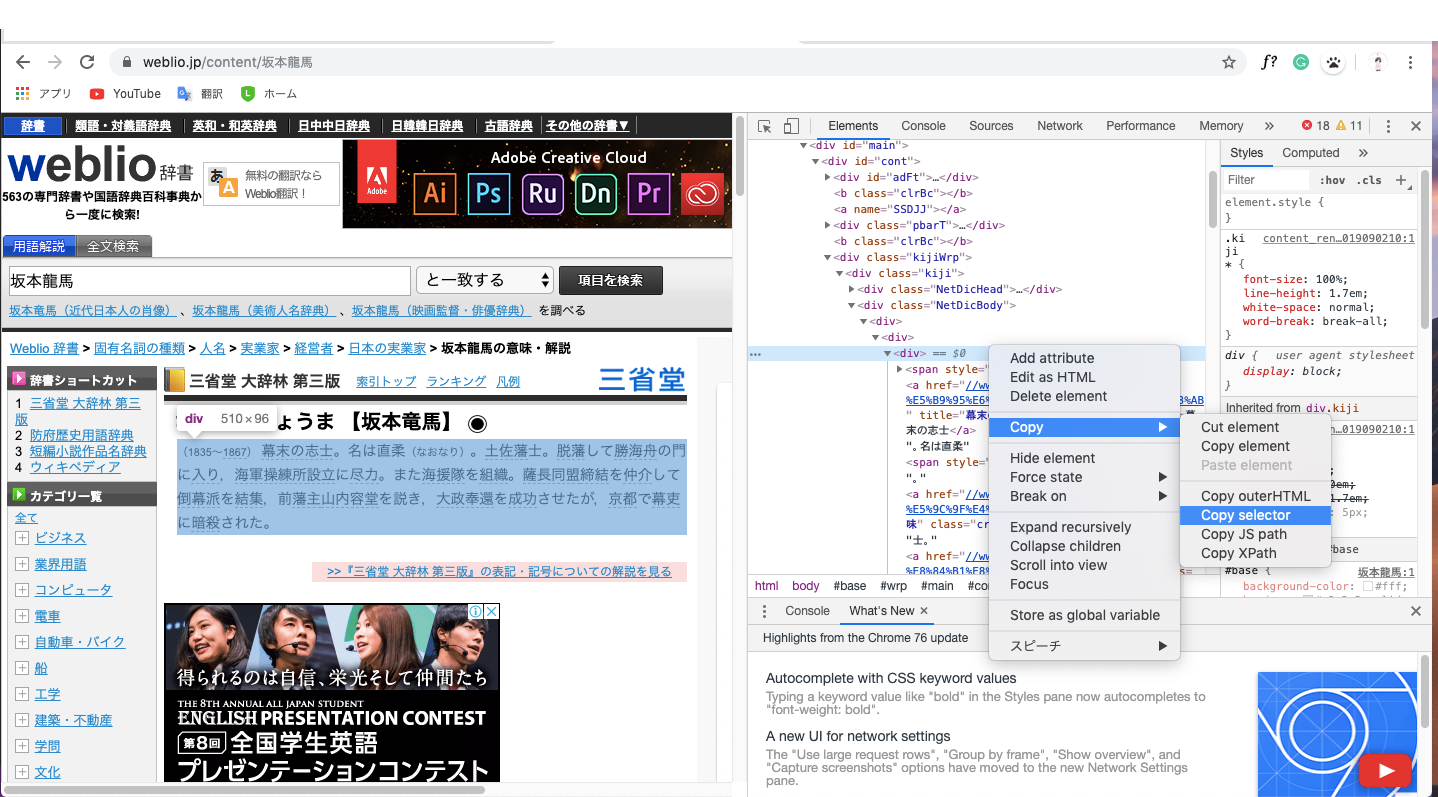Open the ランキング link
Image resolution: width=1438 pixels, height=797 pixels.
tap(456, 381)
